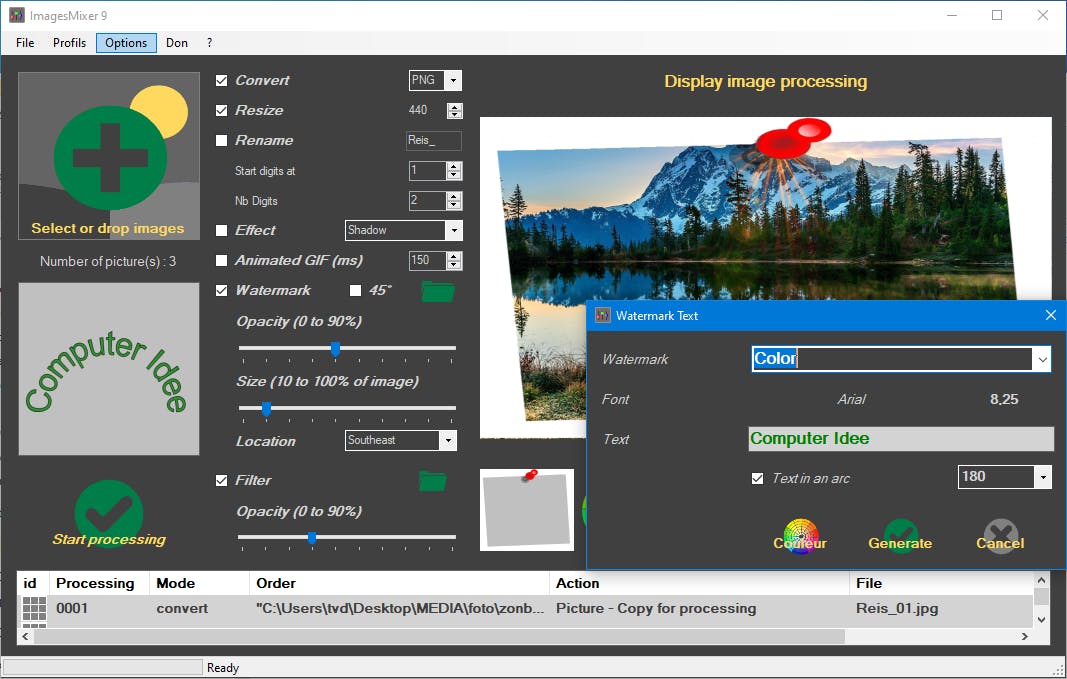Click the Couleur color wheel icon
The height and width of the screenshot is (679, 1067).
(x=800, y=536)
